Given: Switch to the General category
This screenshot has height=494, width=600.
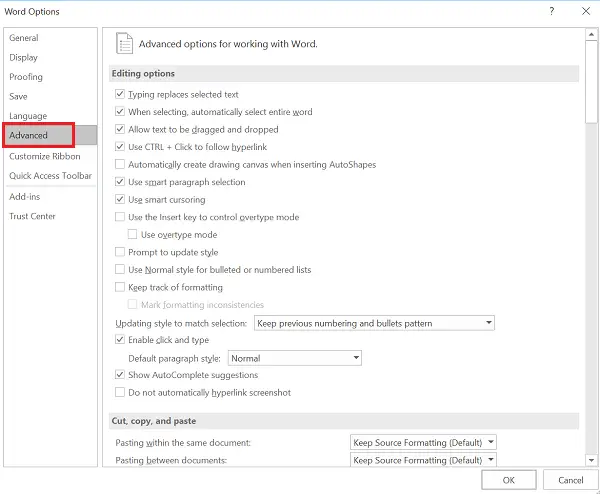Looking at the screenshot, I should [23, 38].
